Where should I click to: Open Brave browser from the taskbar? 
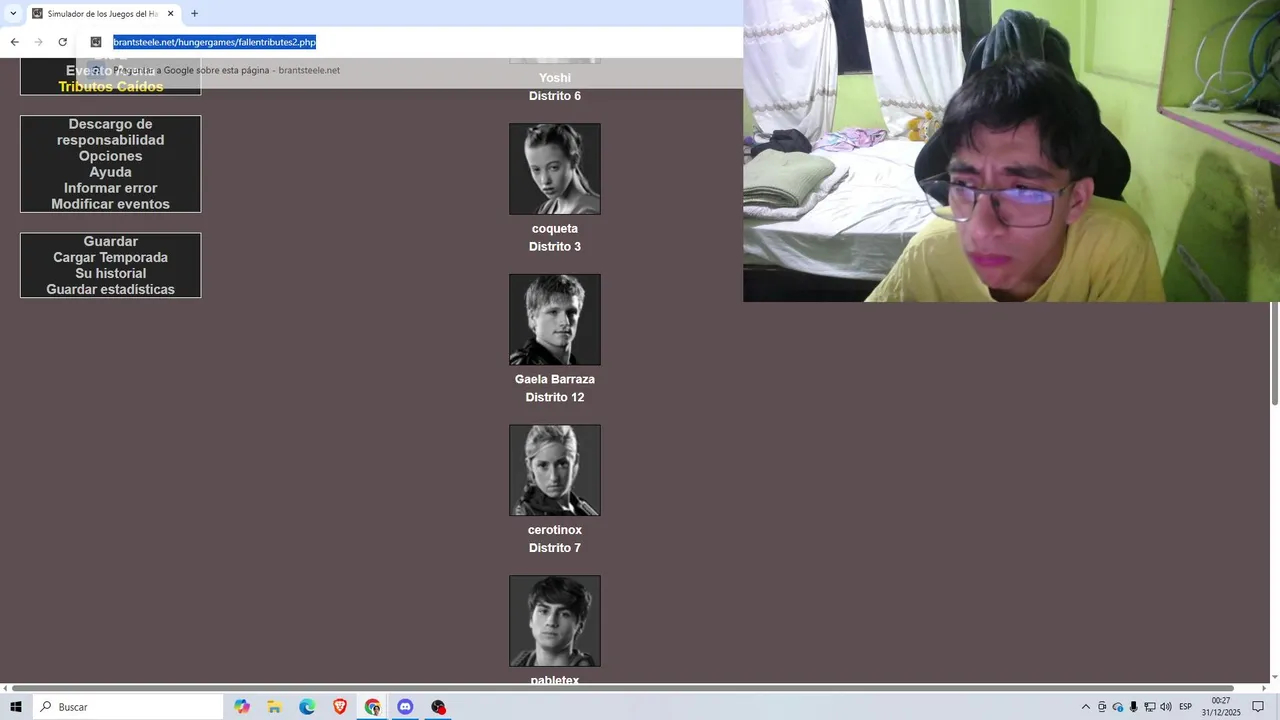340,707
